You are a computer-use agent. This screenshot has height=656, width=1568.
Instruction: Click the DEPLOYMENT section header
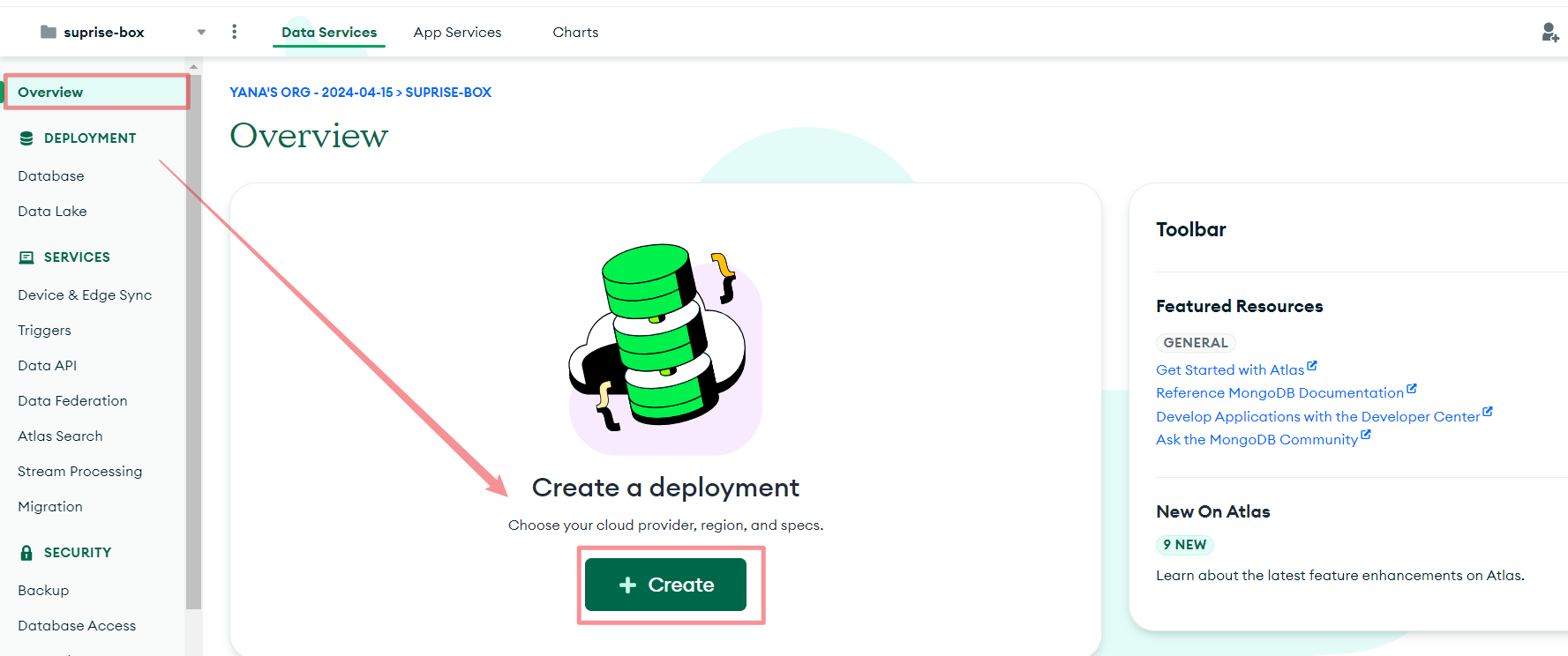click(x=90, y=138)
